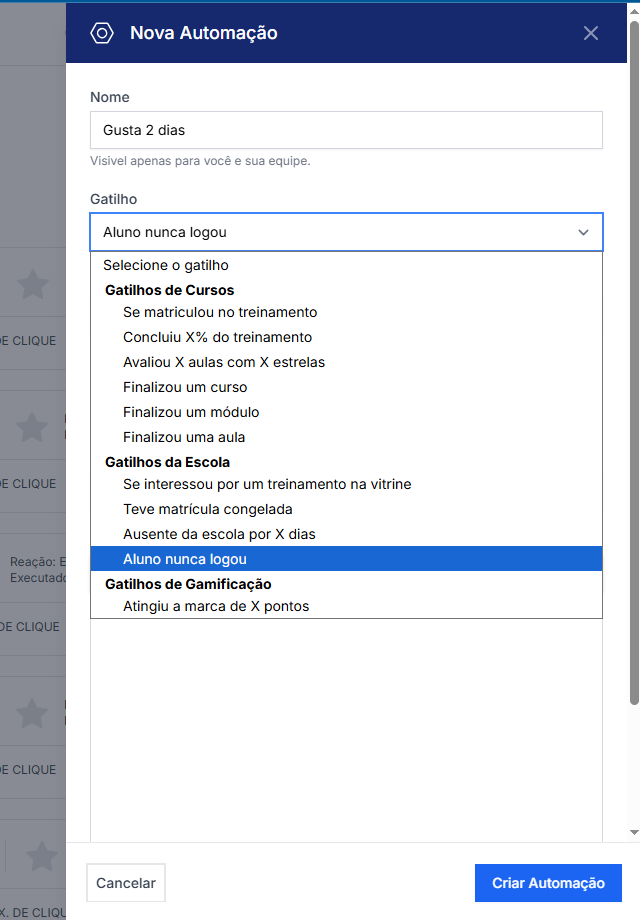Choose 'Se interessou por um treinamento na vitrine'
The image size is (640, 920).
tap(267, 484)
